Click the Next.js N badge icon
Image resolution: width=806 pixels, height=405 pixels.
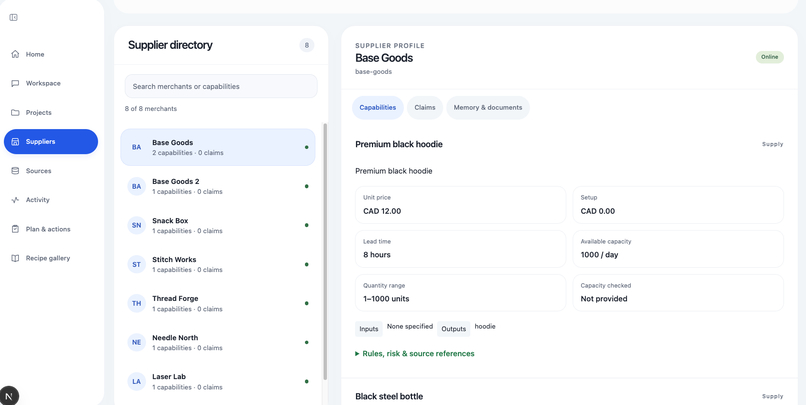[9, 396]
